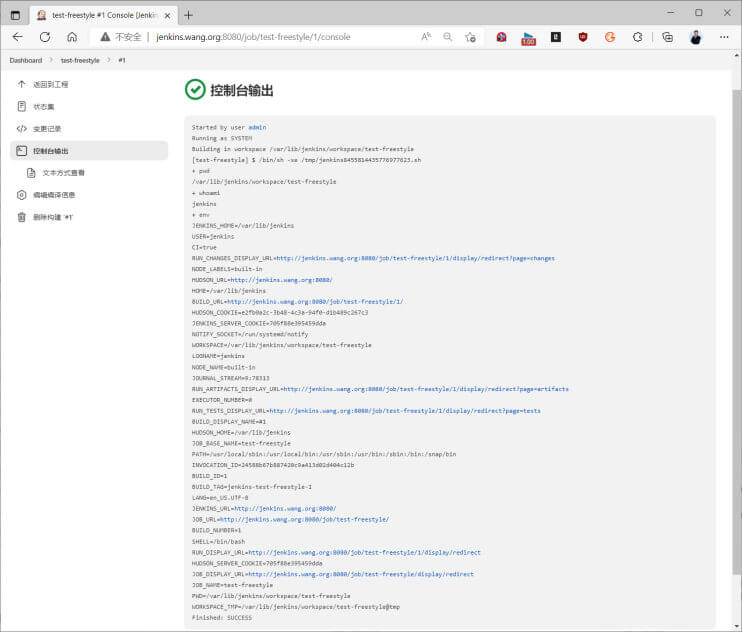Go back to previous page in browser

pyautogui.click(x=18, y=37)
